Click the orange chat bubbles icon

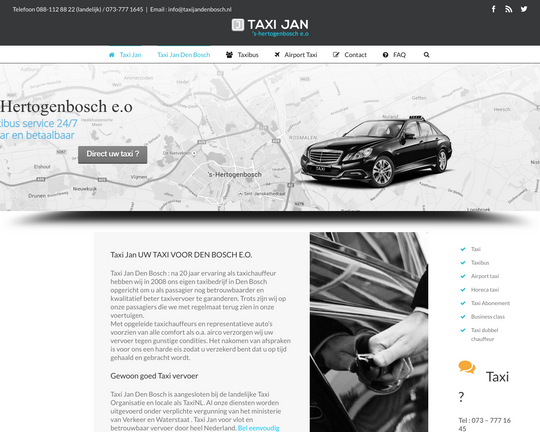pyautogui.click(x=467, y=367)
